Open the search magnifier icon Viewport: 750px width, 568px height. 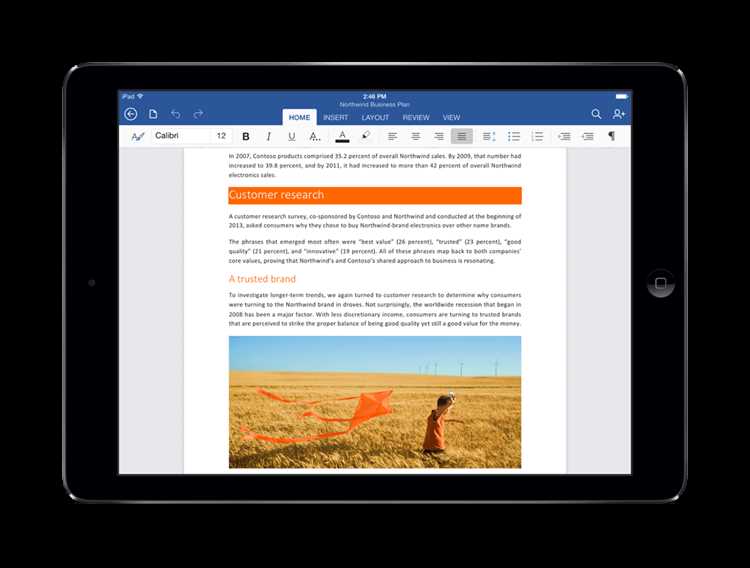[x=596, y=114]
